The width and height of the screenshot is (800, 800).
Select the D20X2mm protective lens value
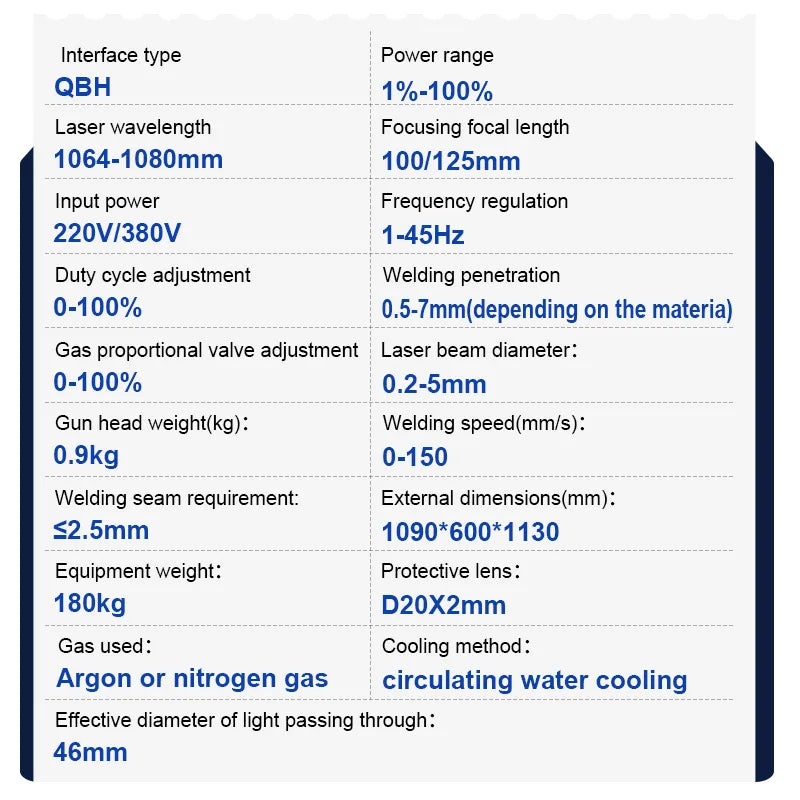(444, 605)
